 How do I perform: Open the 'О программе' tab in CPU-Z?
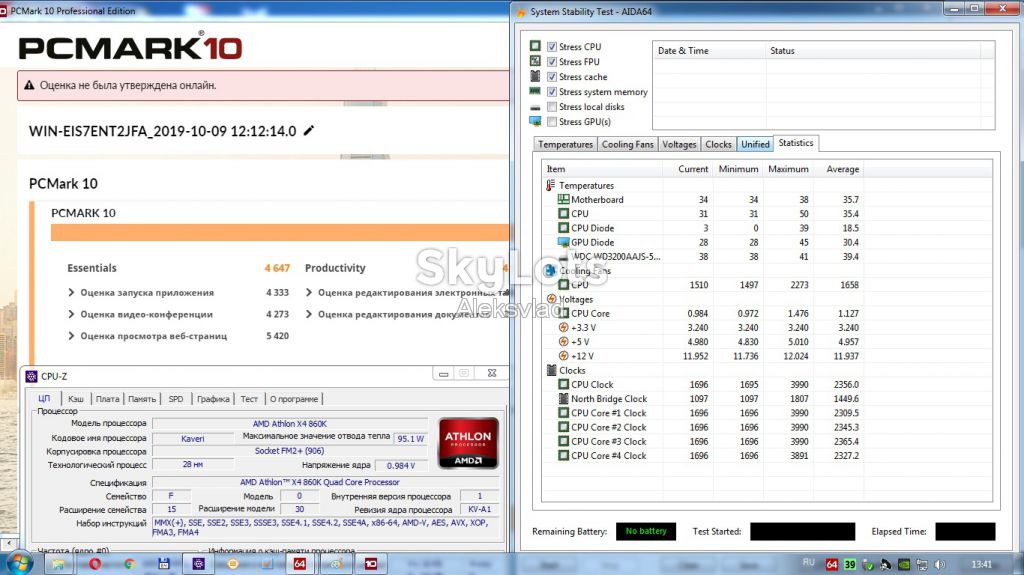294,399
